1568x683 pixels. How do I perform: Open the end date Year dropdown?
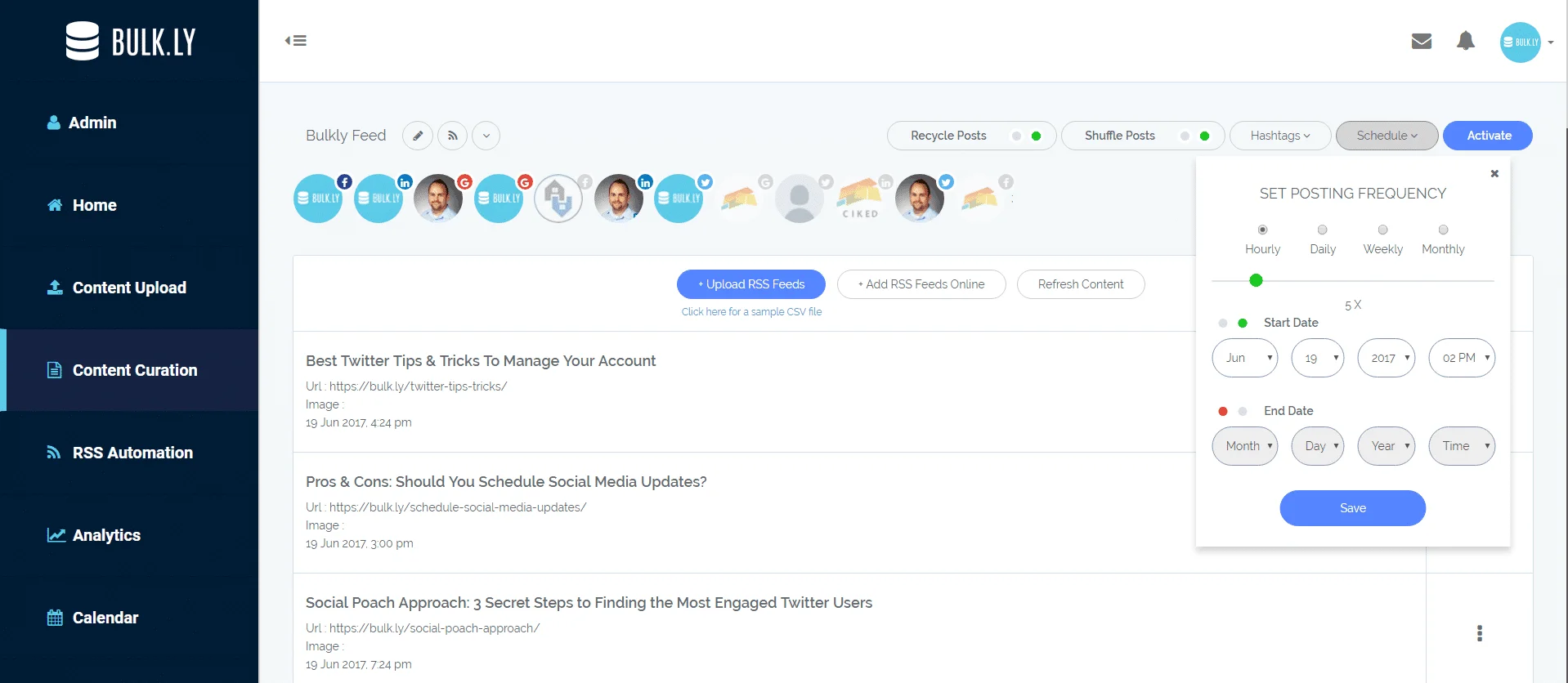[1386, 446]
